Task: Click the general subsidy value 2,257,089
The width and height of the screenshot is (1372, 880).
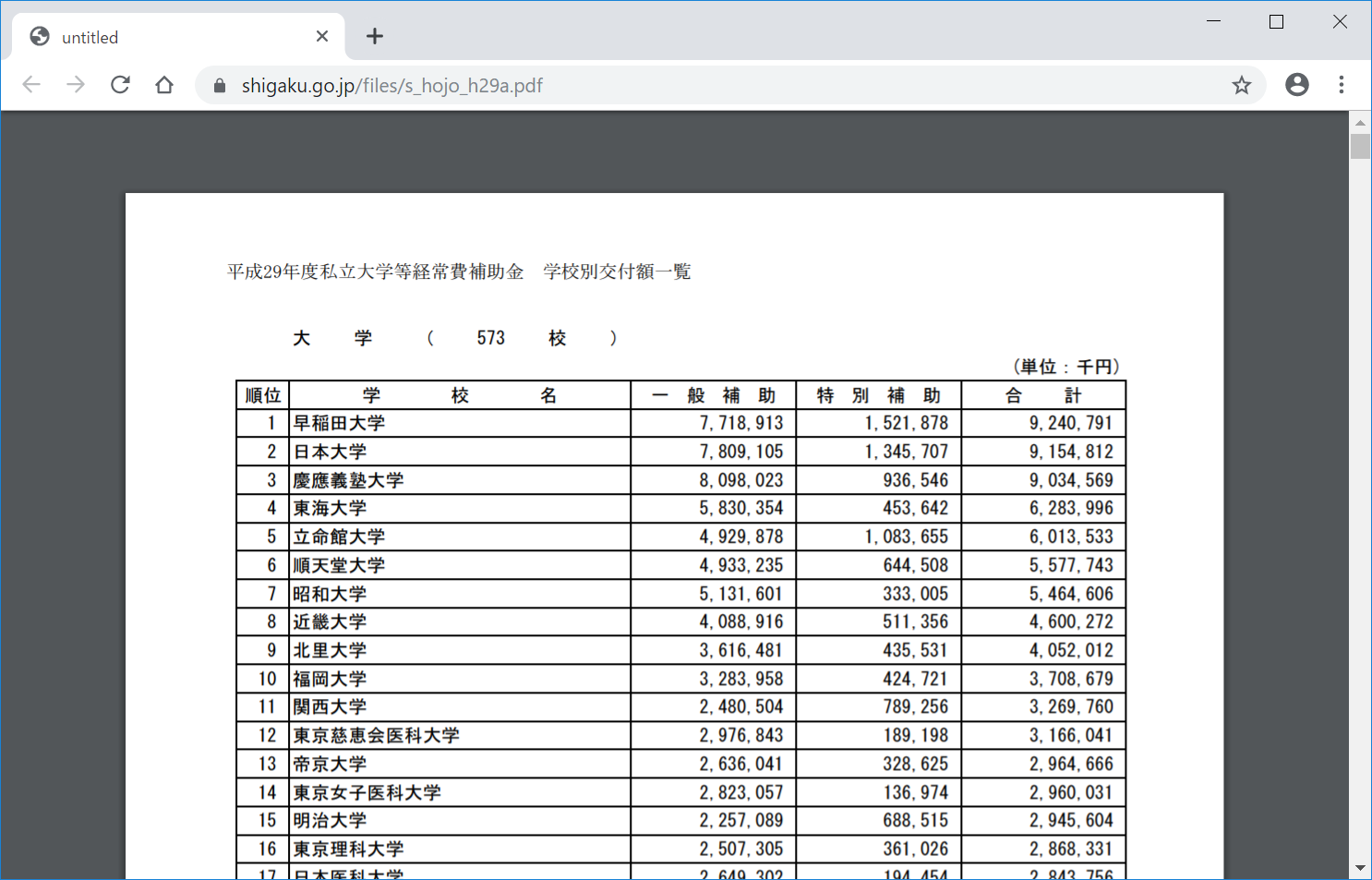Action: pos(740,820)
